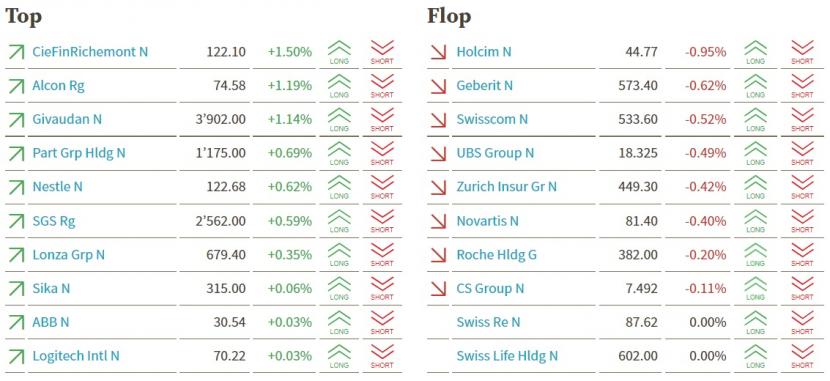830x381 pixels.
Task: Open the SGS Rg stock link
Action: click(54, 221)
